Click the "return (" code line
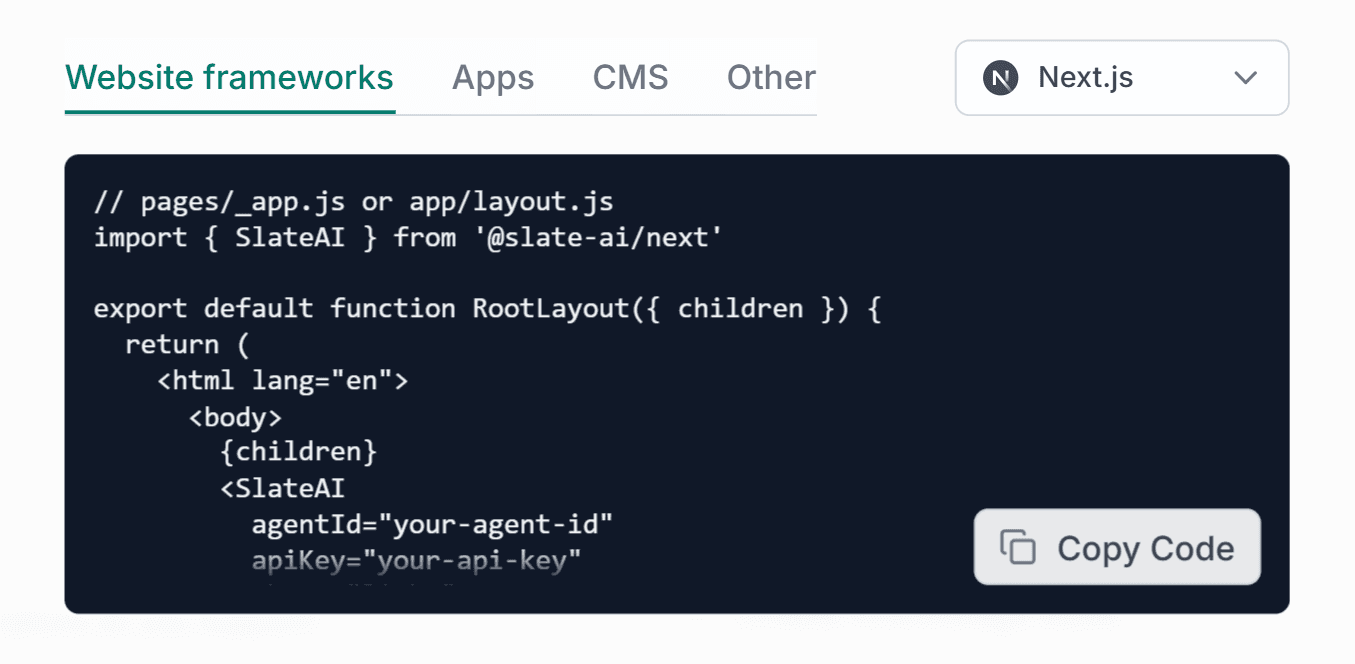This screenshot has width=1355, height=664. (187, 344)
